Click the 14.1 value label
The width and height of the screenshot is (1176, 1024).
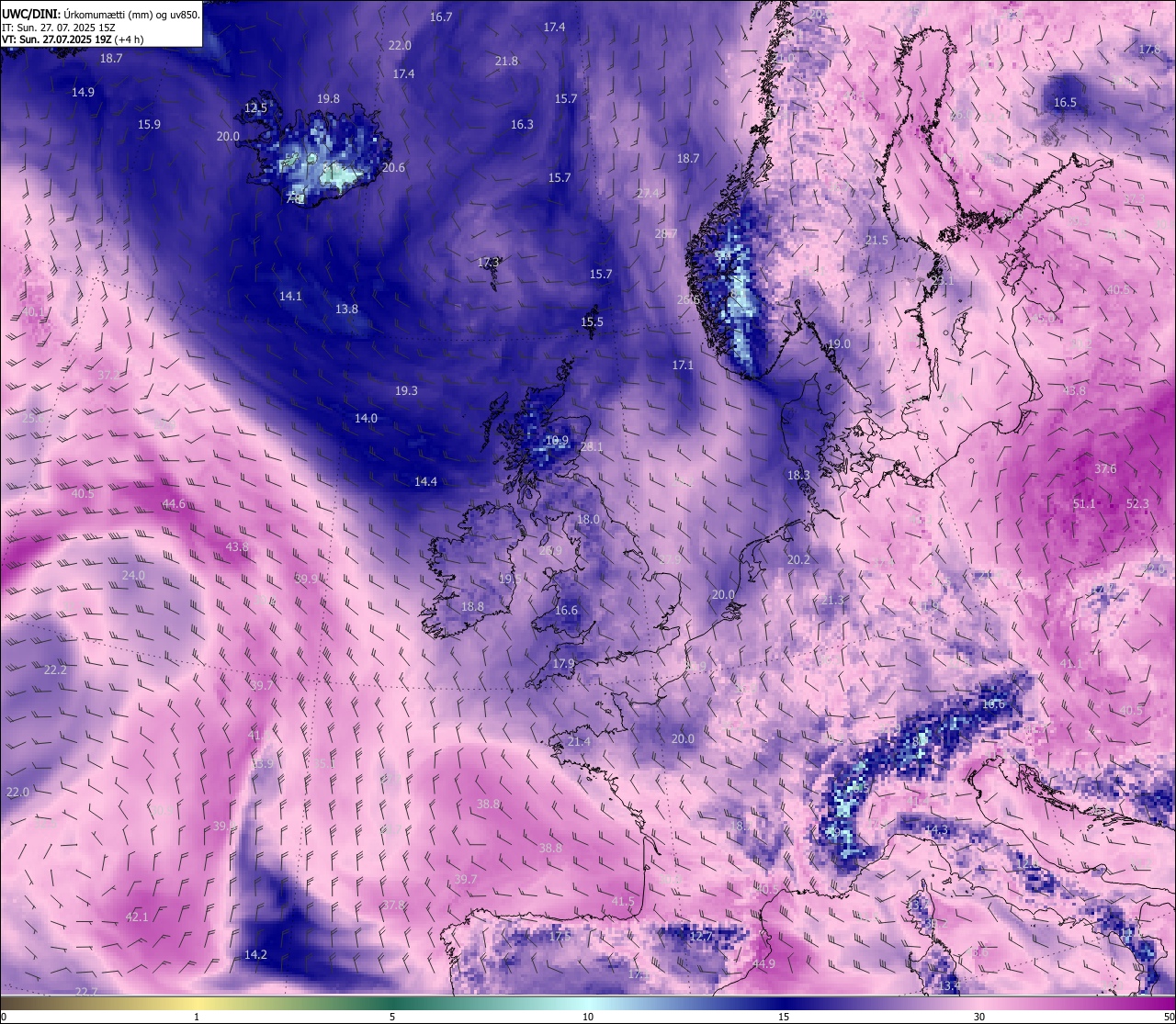pyautogui.click(x=290, y=296)
